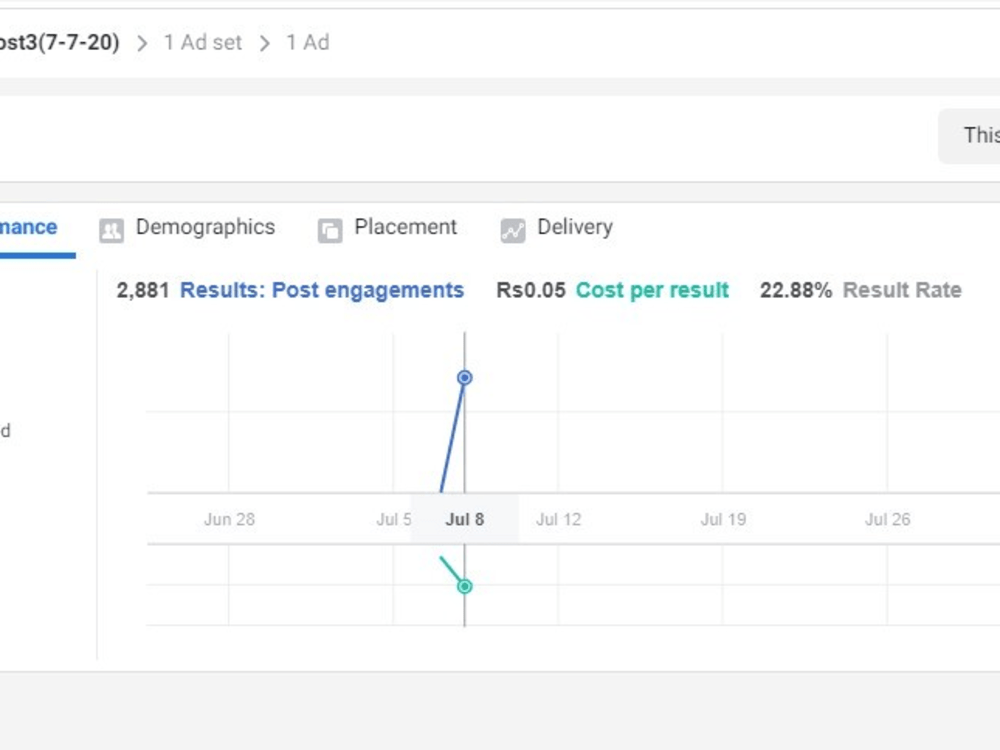The height and width of the screenshot is (750, 1000).
Task: Click chevron before 1 Ad set
Action: point(142,43)
